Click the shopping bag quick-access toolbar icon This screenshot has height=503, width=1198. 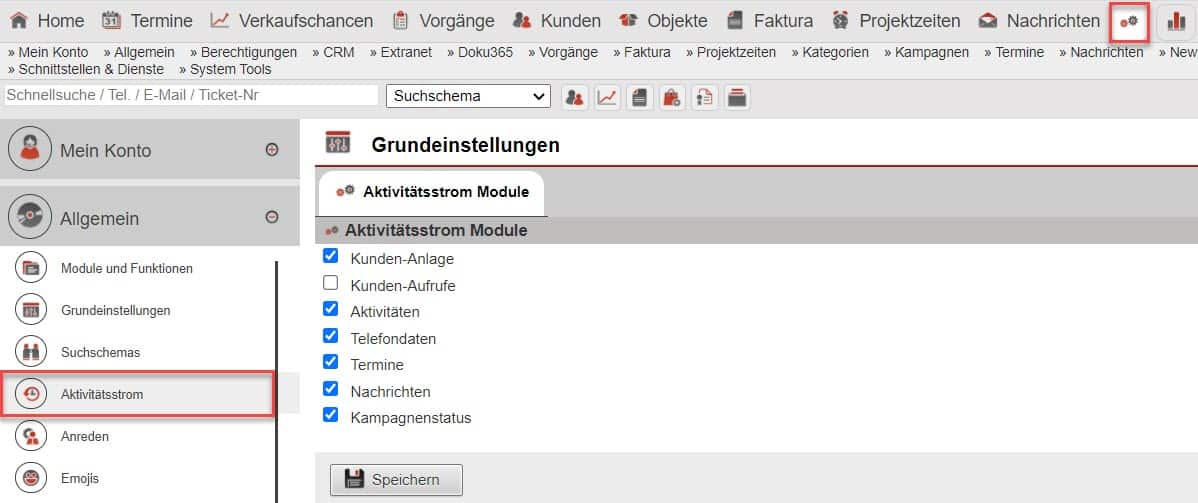point(672,96)
